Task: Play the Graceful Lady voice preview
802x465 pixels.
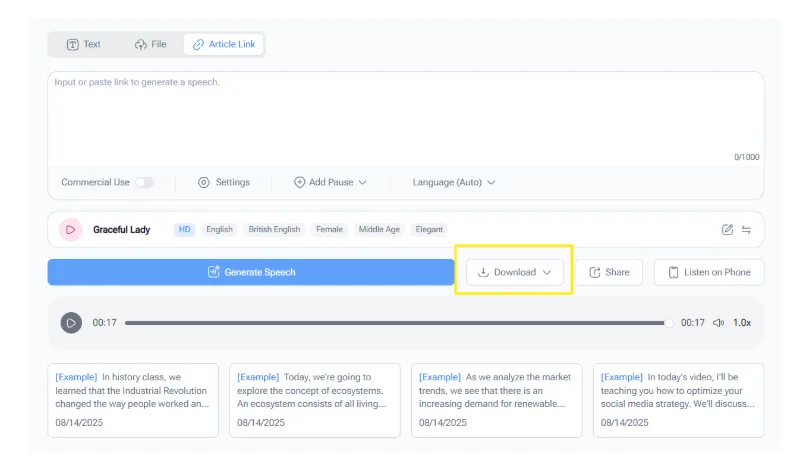Action: [x=70, y=230]
